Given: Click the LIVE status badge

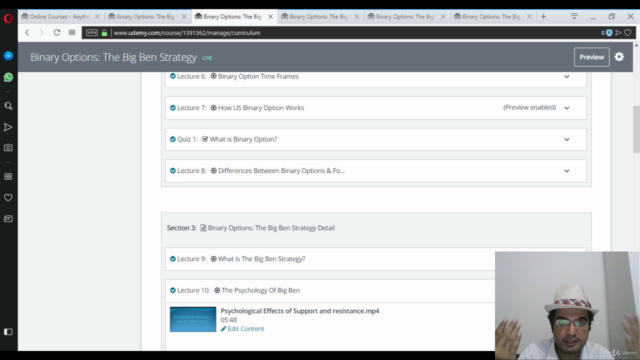Looking at the screenshot, I should (207, 58).
